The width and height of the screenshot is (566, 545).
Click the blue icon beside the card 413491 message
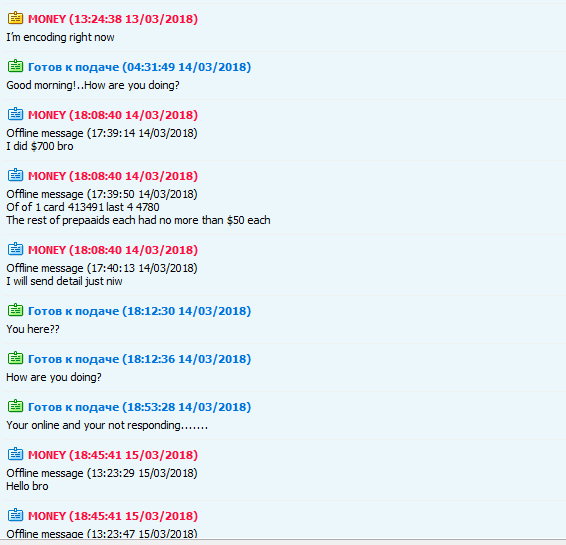point(15,175)
